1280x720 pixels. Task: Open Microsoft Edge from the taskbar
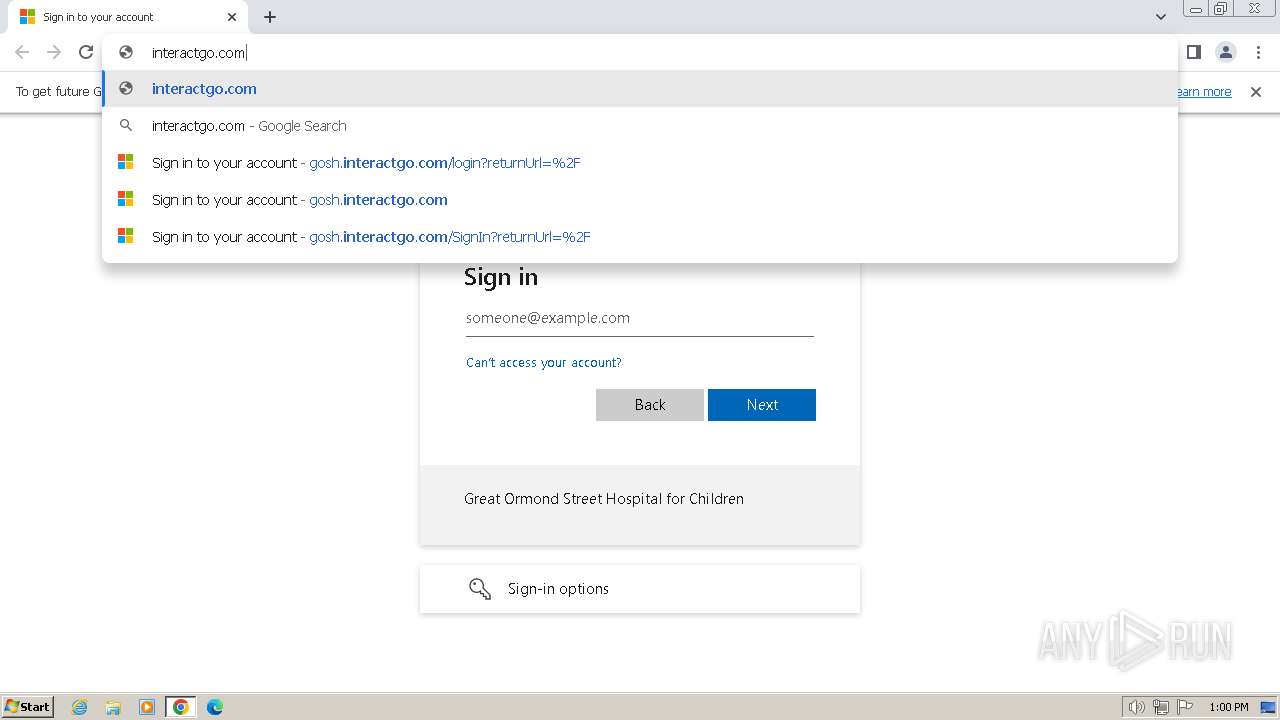(x=215, y=707)
